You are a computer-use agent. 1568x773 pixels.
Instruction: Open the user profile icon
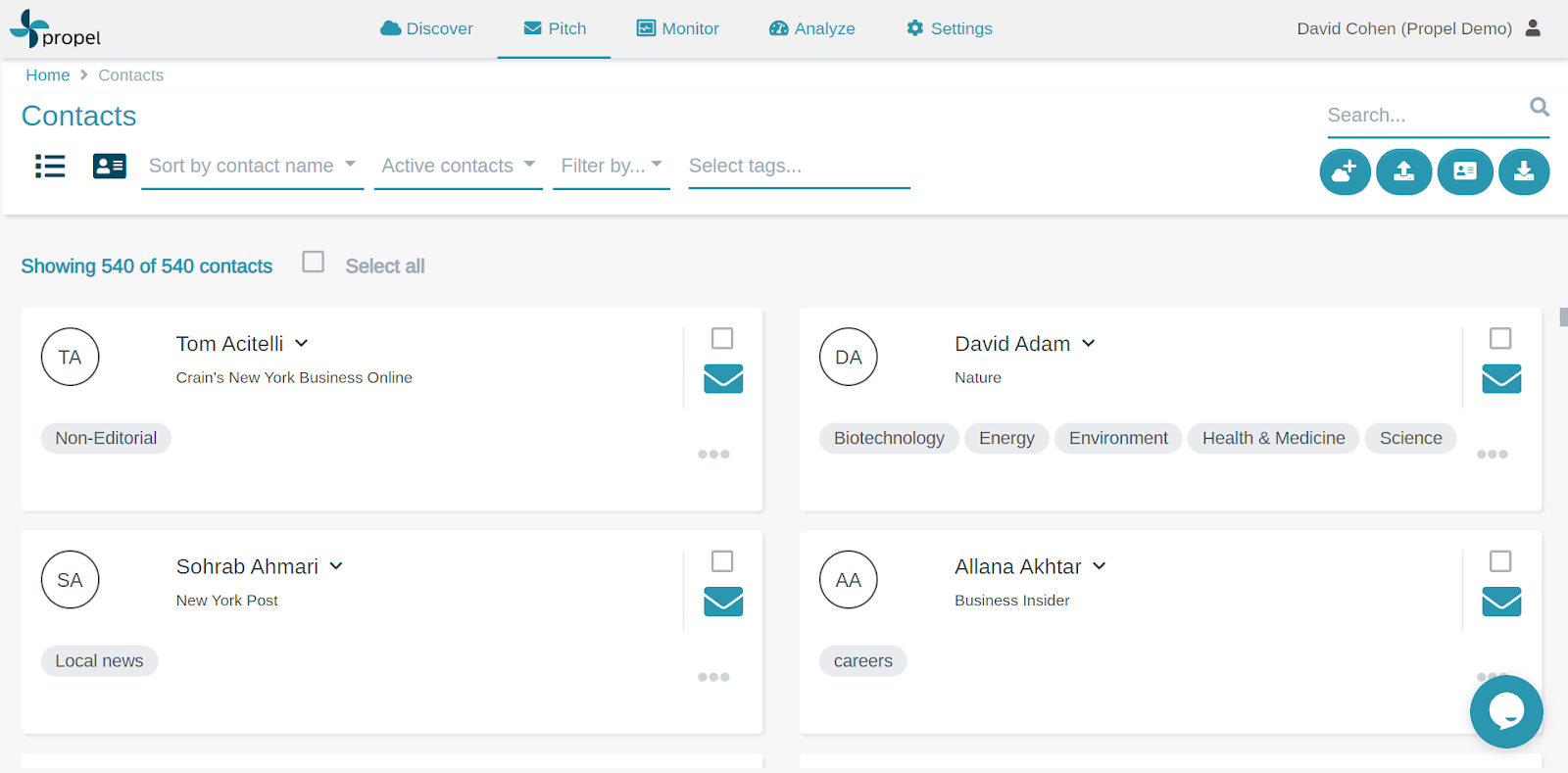(1534, 28)
